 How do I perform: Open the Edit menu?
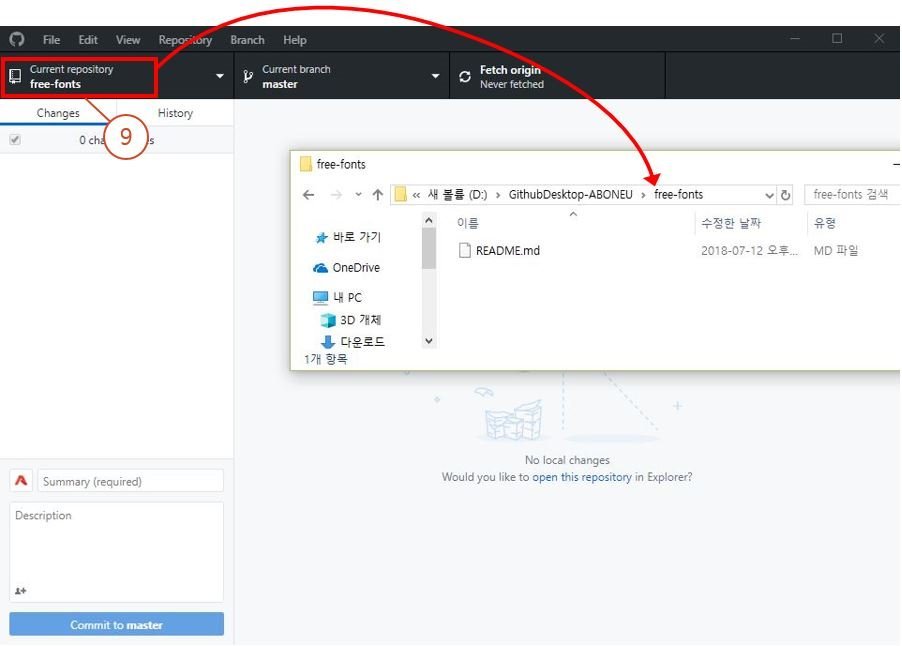pos(88,40)
